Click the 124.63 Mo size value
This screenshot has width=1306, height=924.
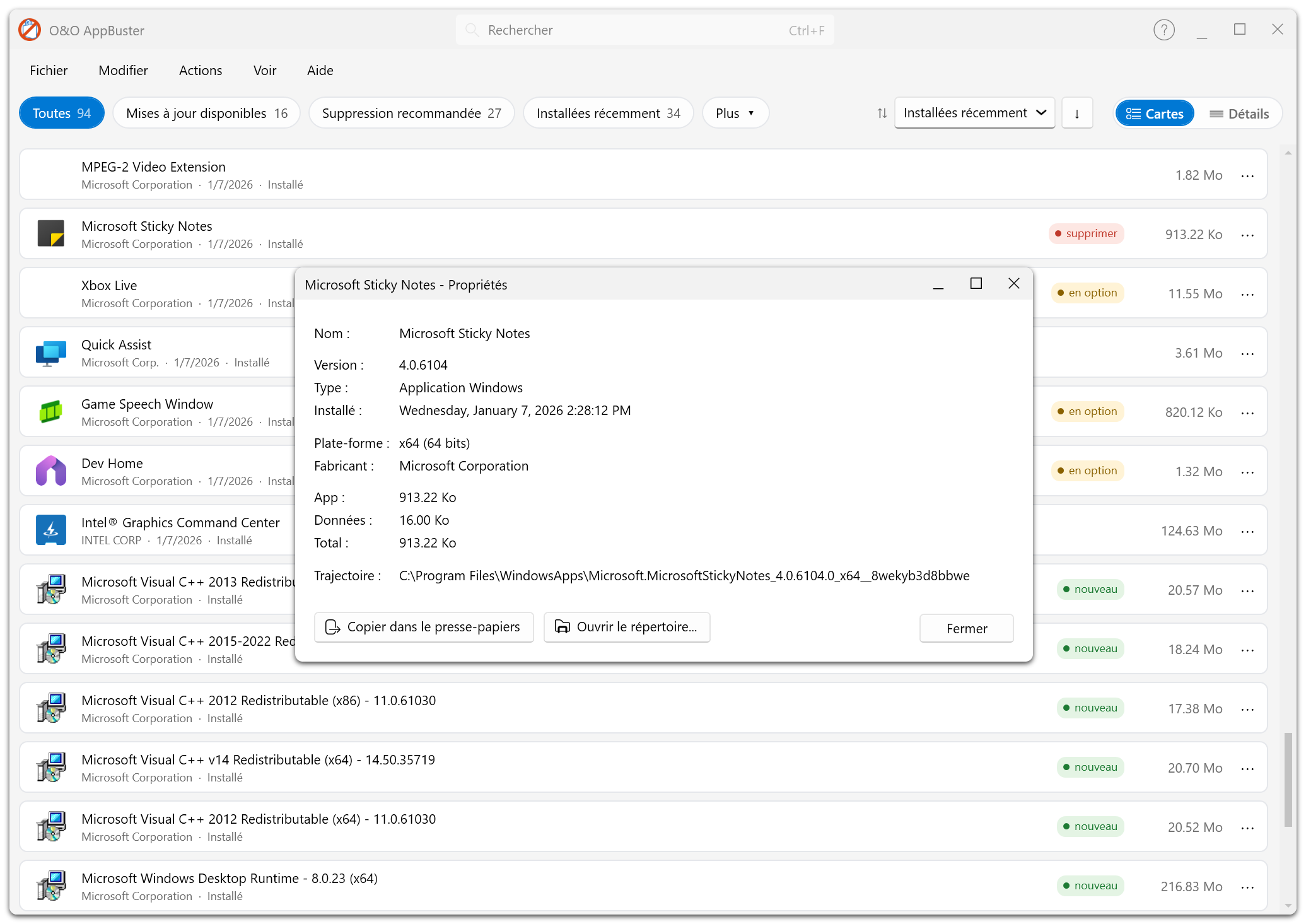[x=1191, y=530]
